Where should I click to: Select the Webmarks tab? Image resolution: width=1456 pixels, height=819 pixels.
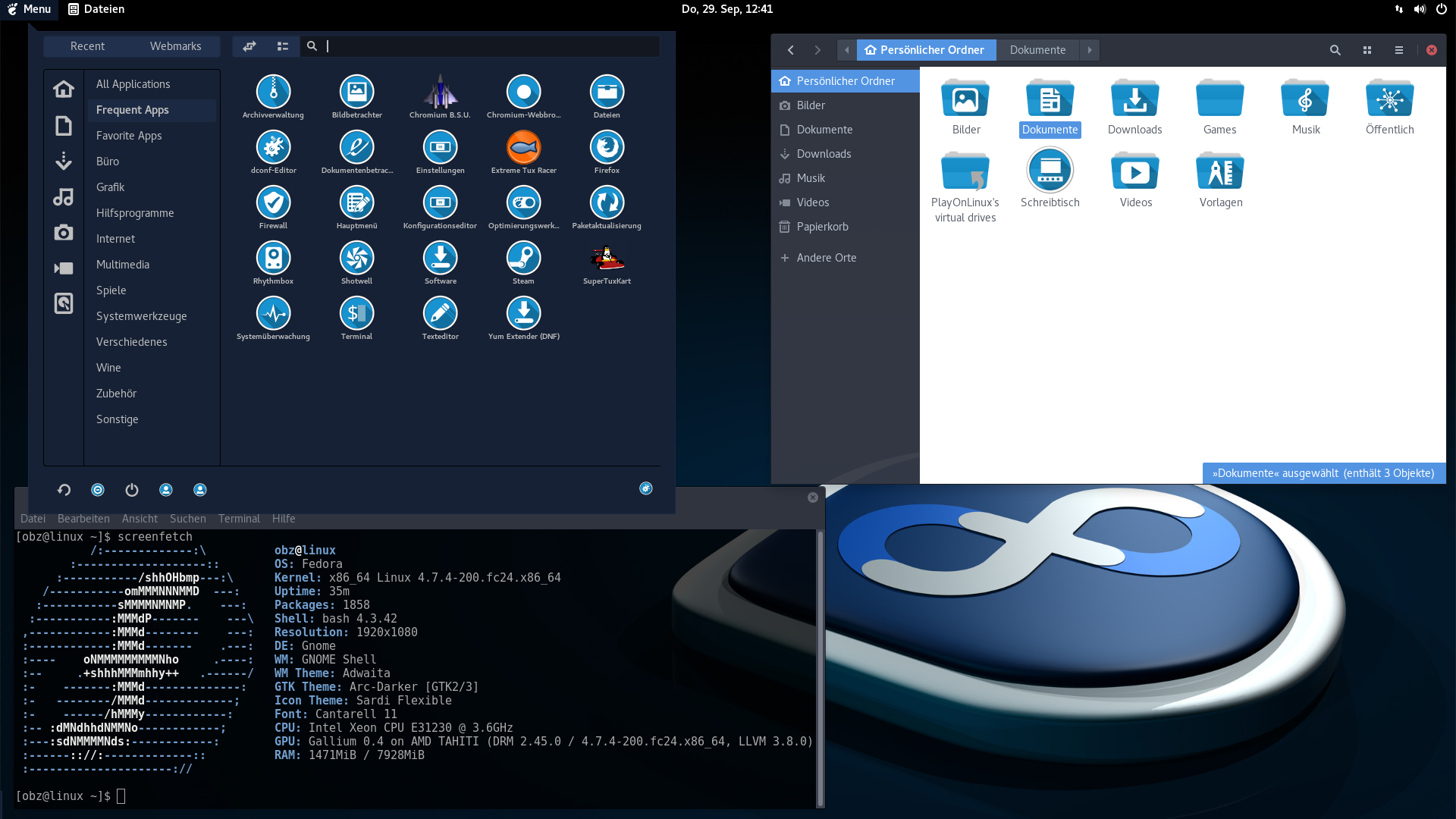[175, 46]
